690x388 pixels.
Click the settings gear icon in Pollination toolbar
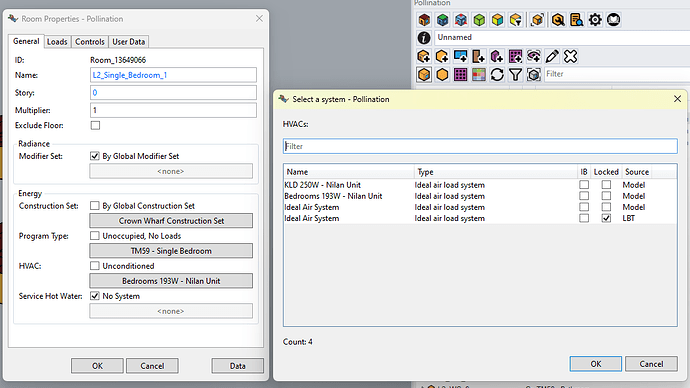click(x=595, y=20)
